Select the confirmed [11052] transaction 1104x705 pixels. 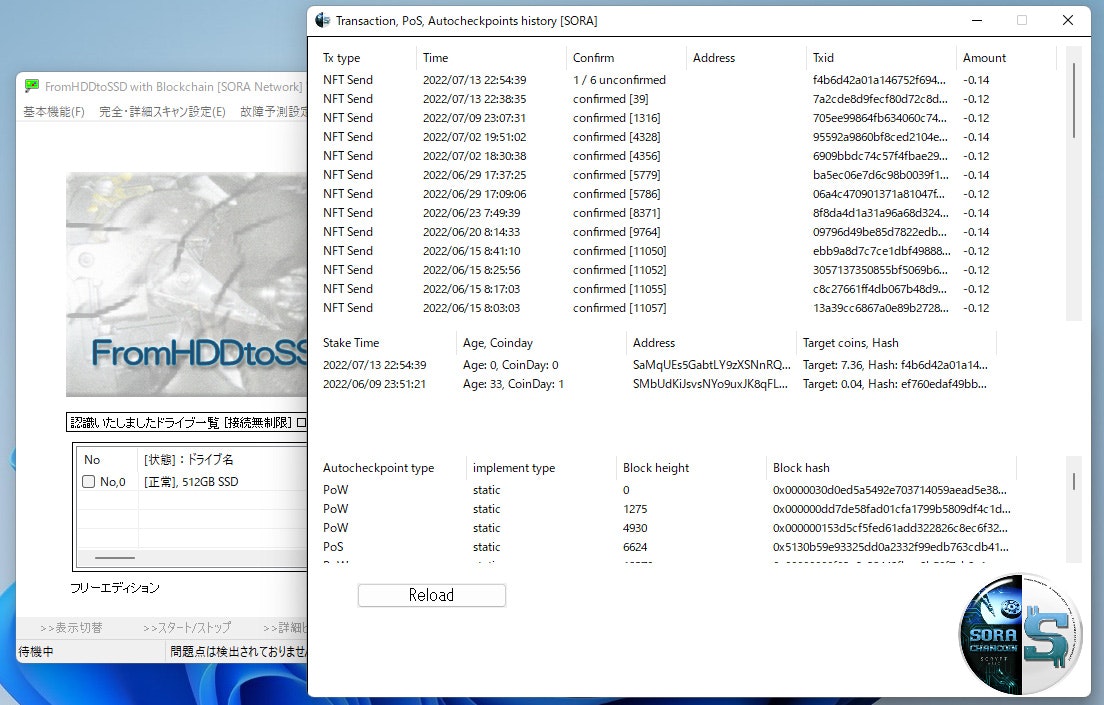tap(686, 270)
